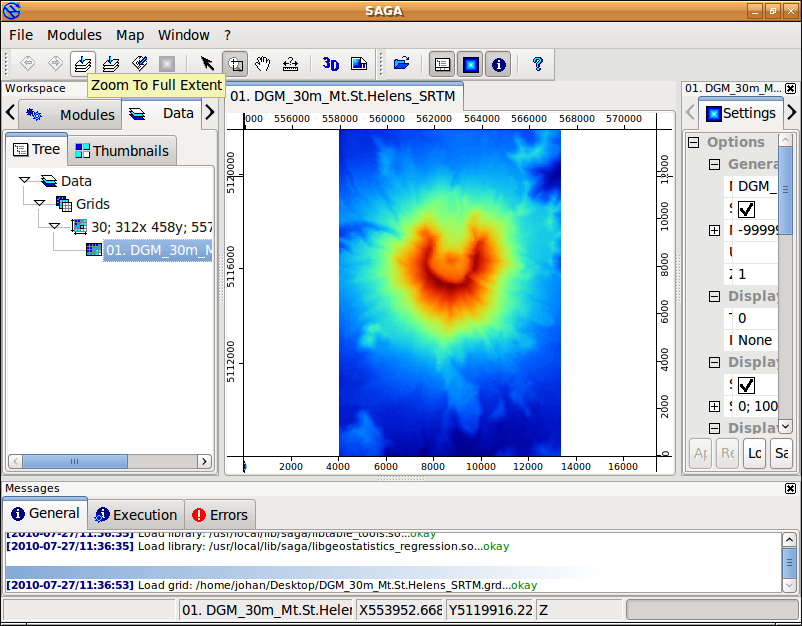Click the Load file folder icon
Image resolution: width=802 pixels, height=626 pixels.
401,64
